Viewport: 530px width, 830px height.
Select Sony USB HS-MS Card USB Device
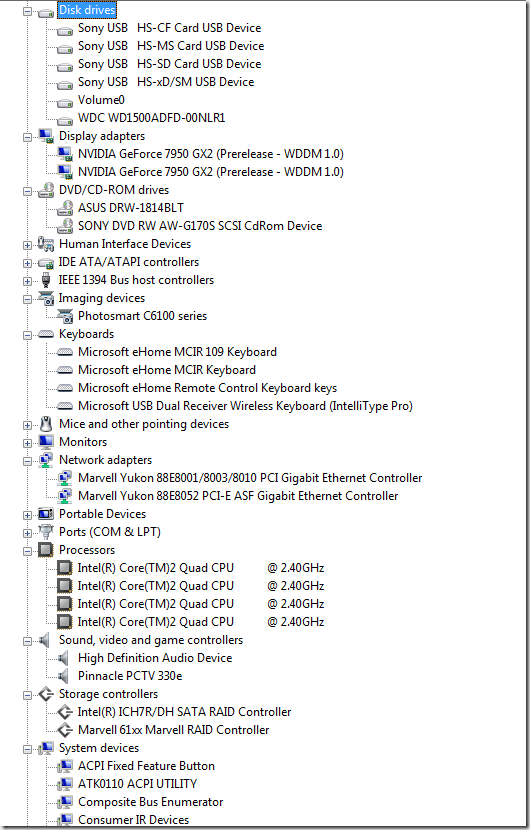(x=171, y=46)
